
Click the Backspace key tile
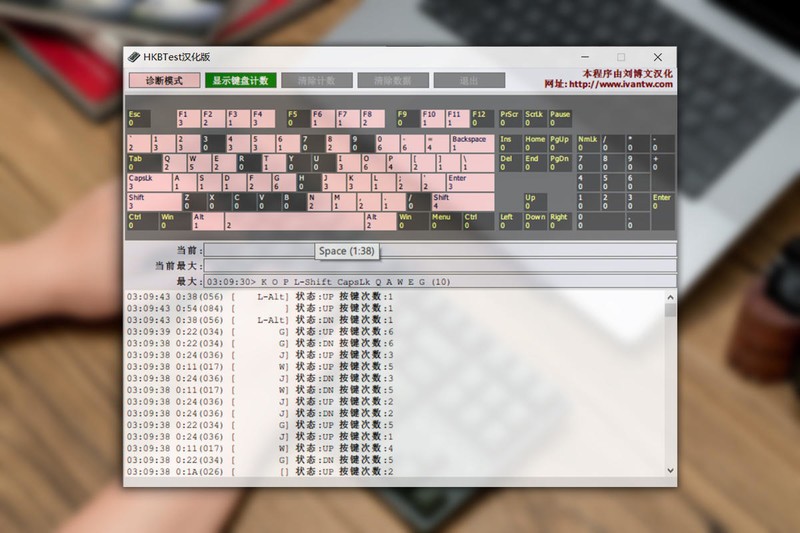pyautogui.click(x=472, y=143)
